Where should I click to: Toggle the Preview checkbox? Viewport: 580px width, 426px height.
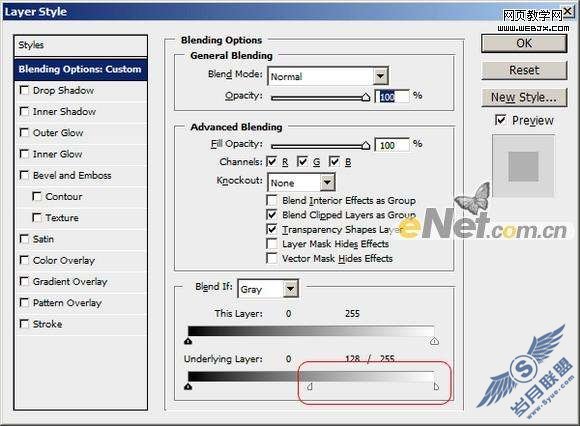point(500,120)
